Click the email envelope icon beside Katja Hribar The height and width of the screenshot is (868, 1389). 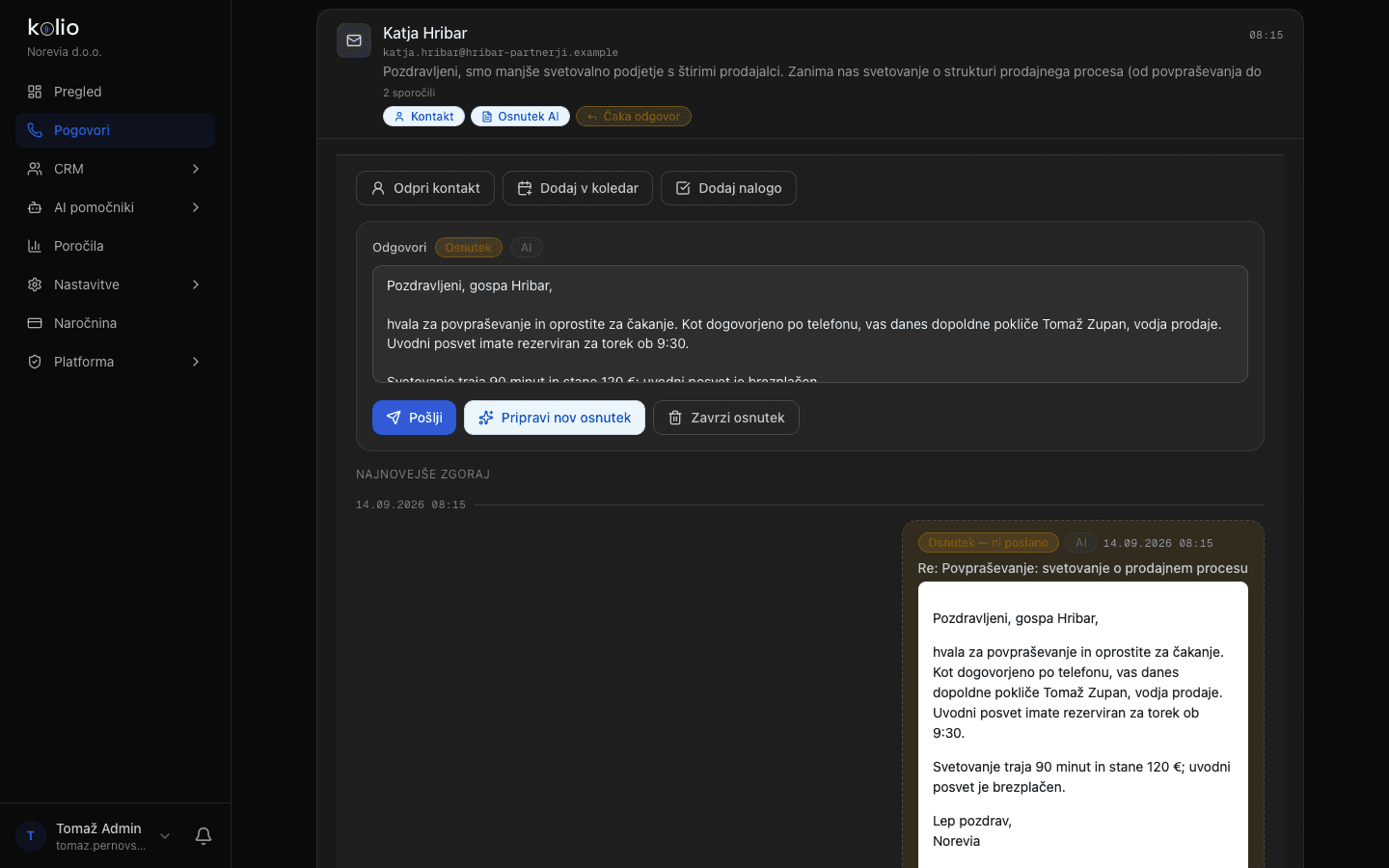click(354, 41)
